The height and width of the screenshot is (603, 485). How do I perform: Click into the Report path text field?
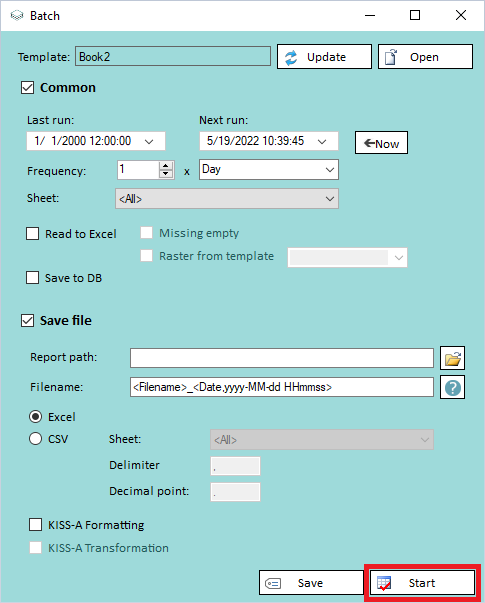tap(282, 358)
